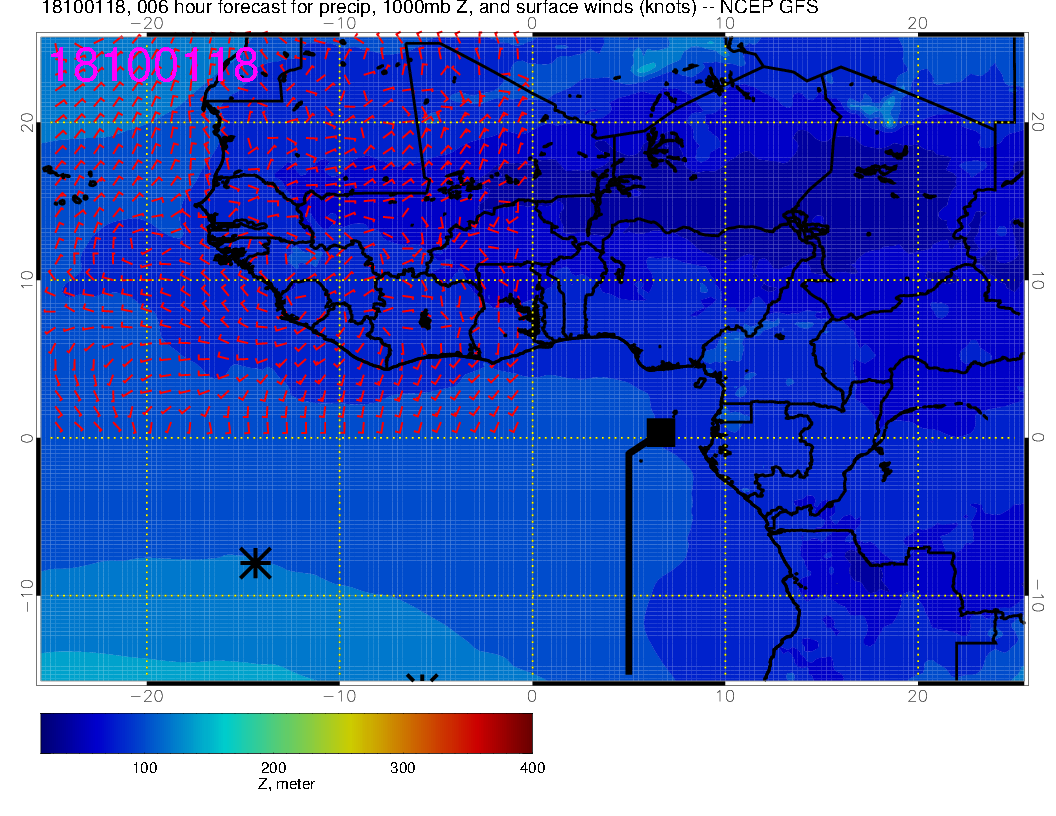This screenshot has height=816, width=1056.
Task: Click the 10 longitude label on the top axis
Action: click(725, 23)
